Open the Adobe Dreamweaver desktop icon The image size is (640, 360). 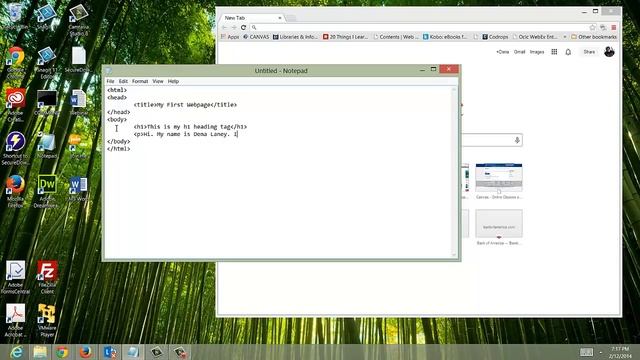[x=47, y=191]
